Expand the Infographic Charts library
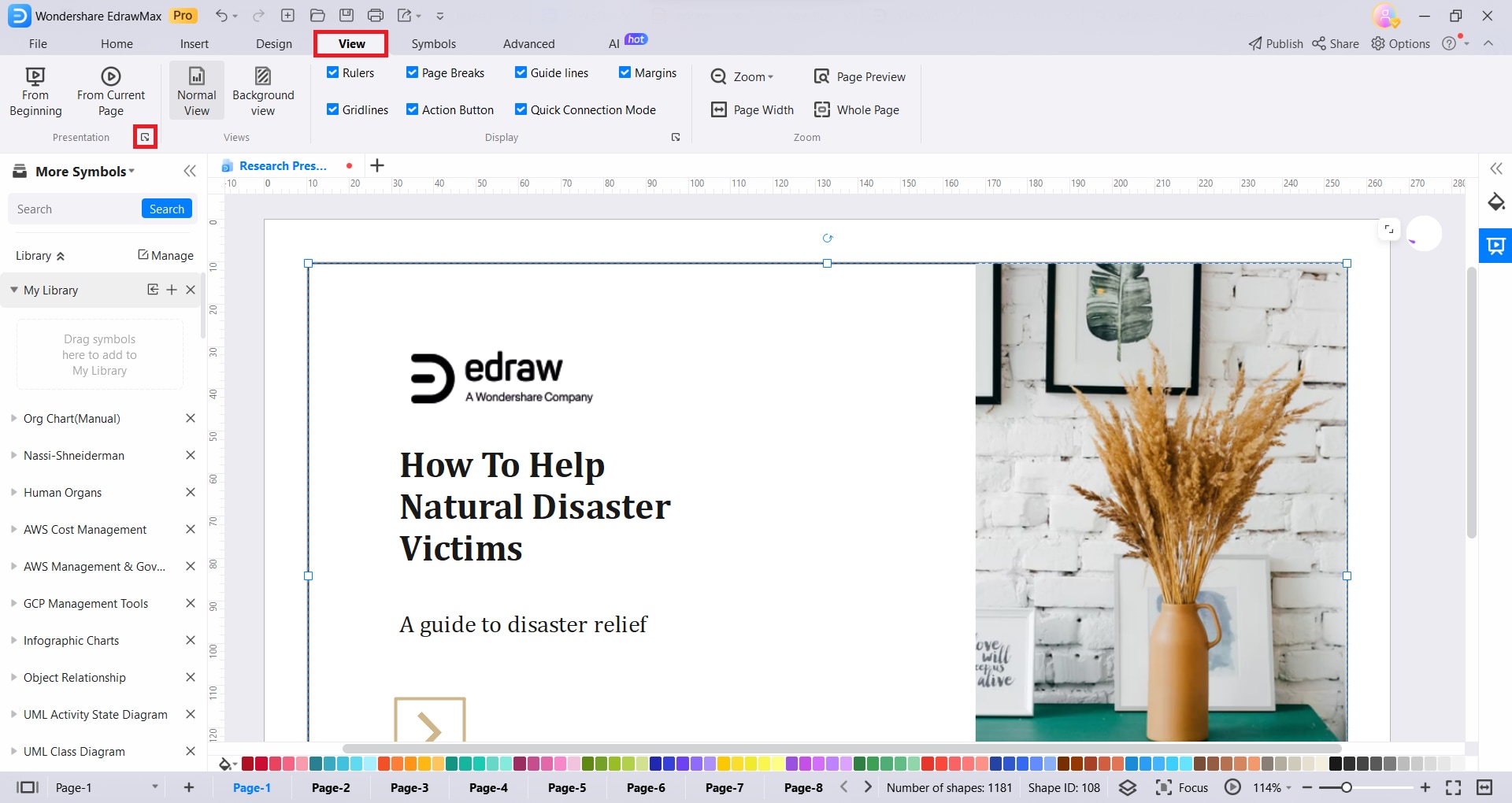1512x803 pixels. coord(14,640)
